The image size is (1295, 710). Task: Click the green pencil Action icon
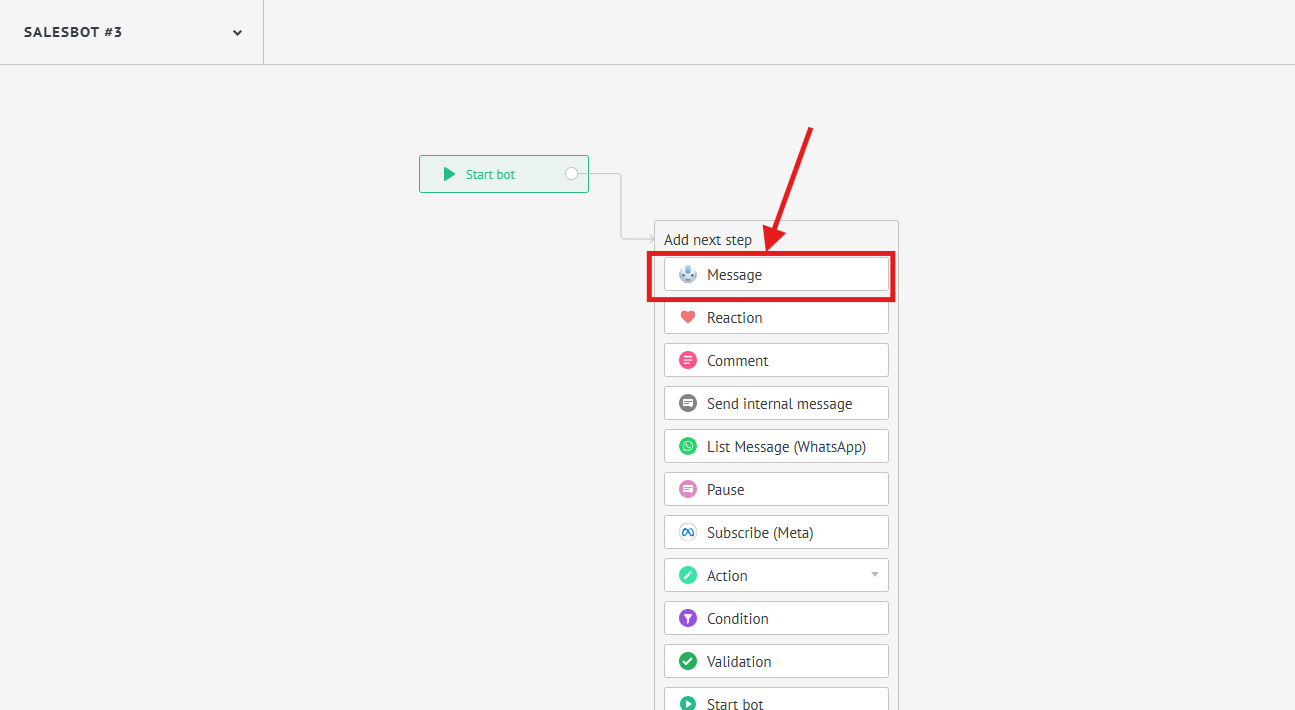click(688, 575)
